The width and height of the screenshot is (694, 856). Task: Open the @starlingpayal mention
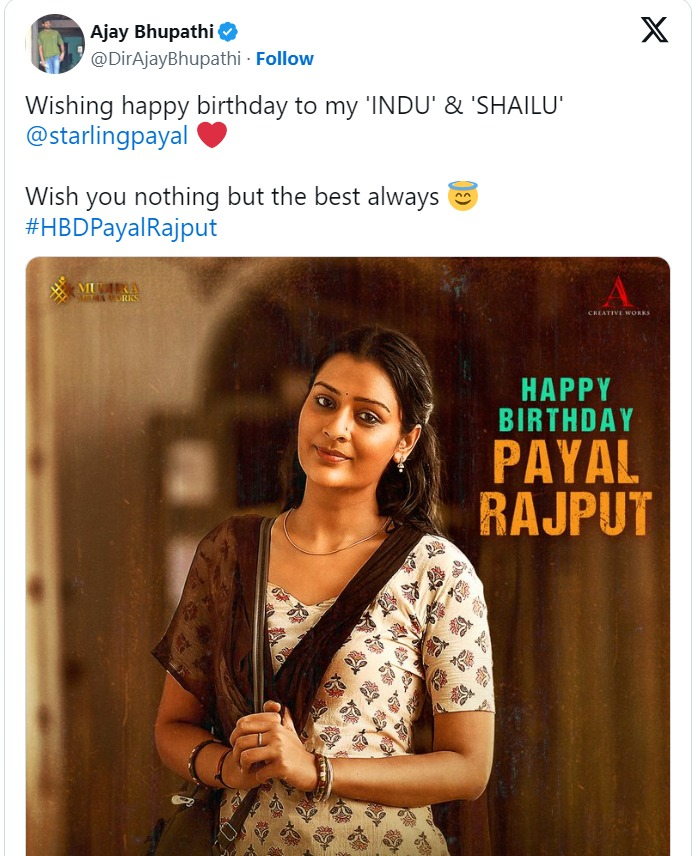(106, 136)
